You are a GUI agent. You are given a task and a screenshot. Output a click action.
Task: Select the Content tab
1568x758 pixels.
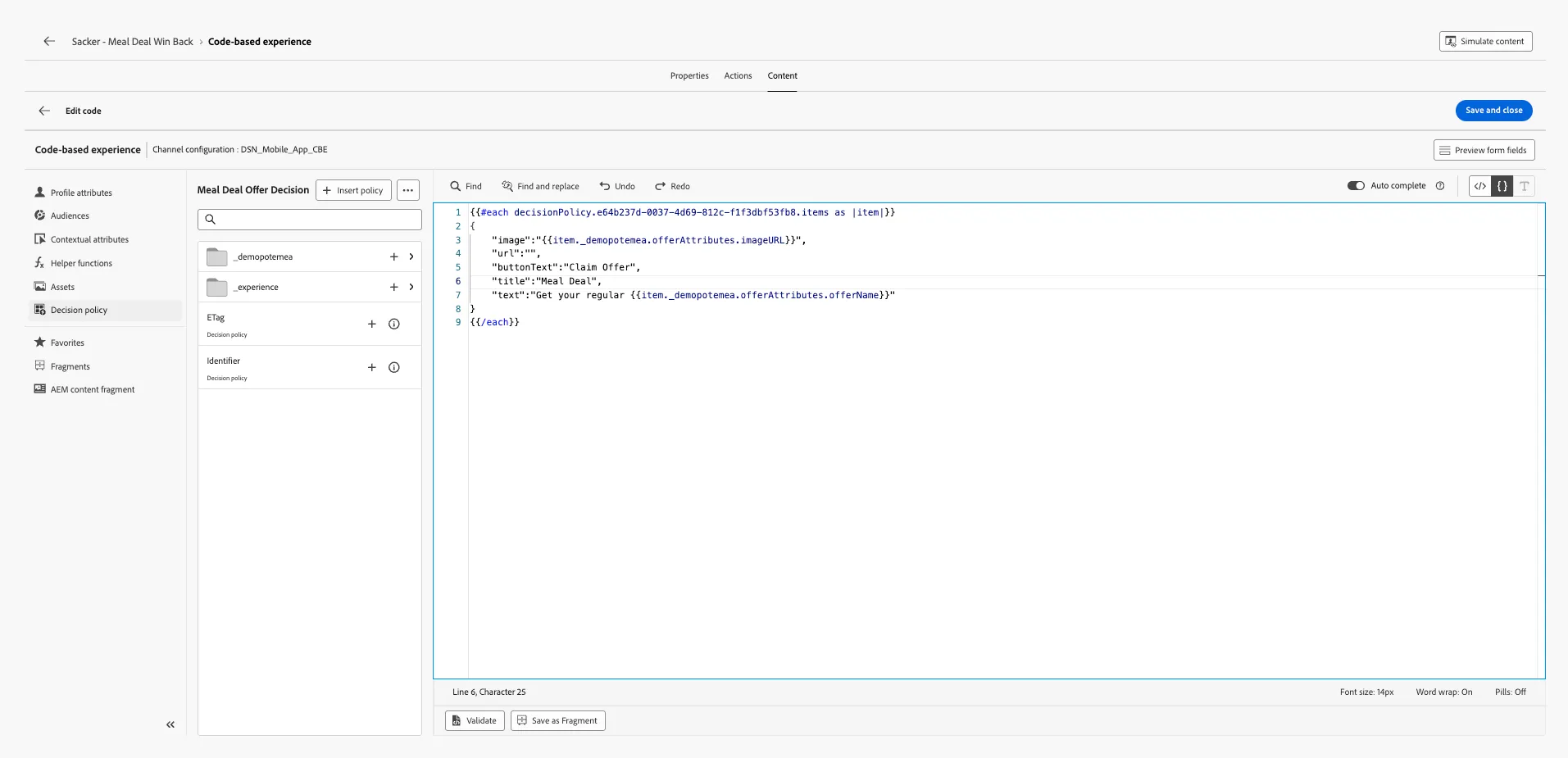(783, 75)
